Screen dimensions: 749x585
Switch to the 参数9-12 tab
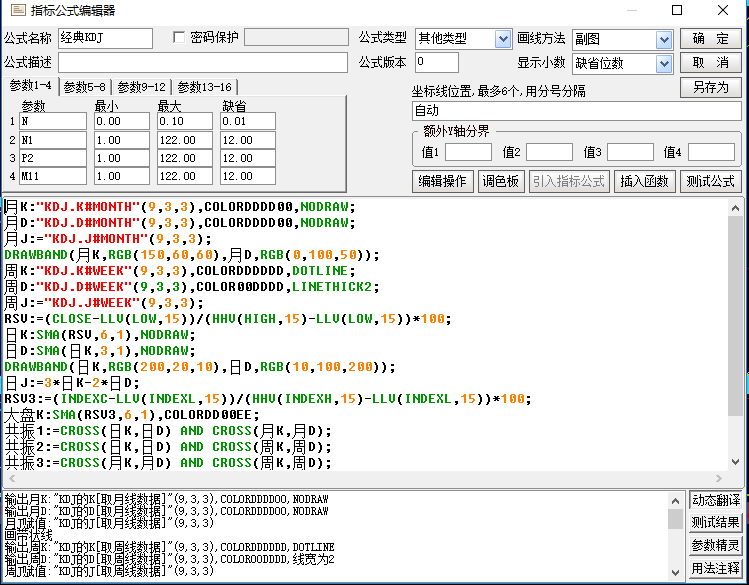tap(141, 87)
